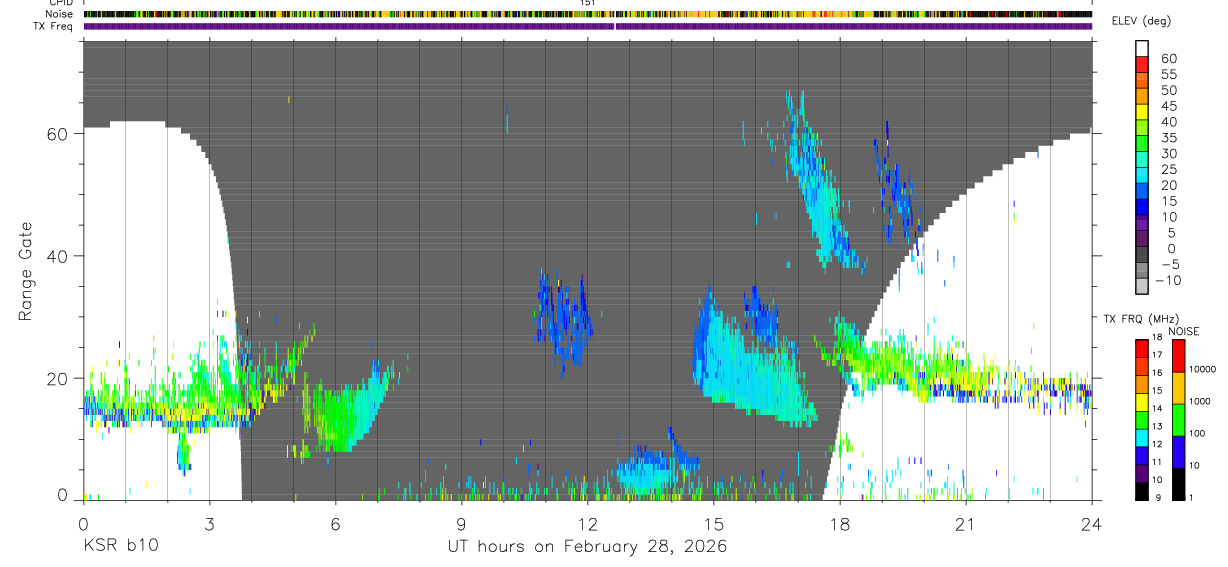The width and height of the screenshot is (1228, 567).
Task: Click UT hour axis tick "9"
Action: tap(461, 523)
